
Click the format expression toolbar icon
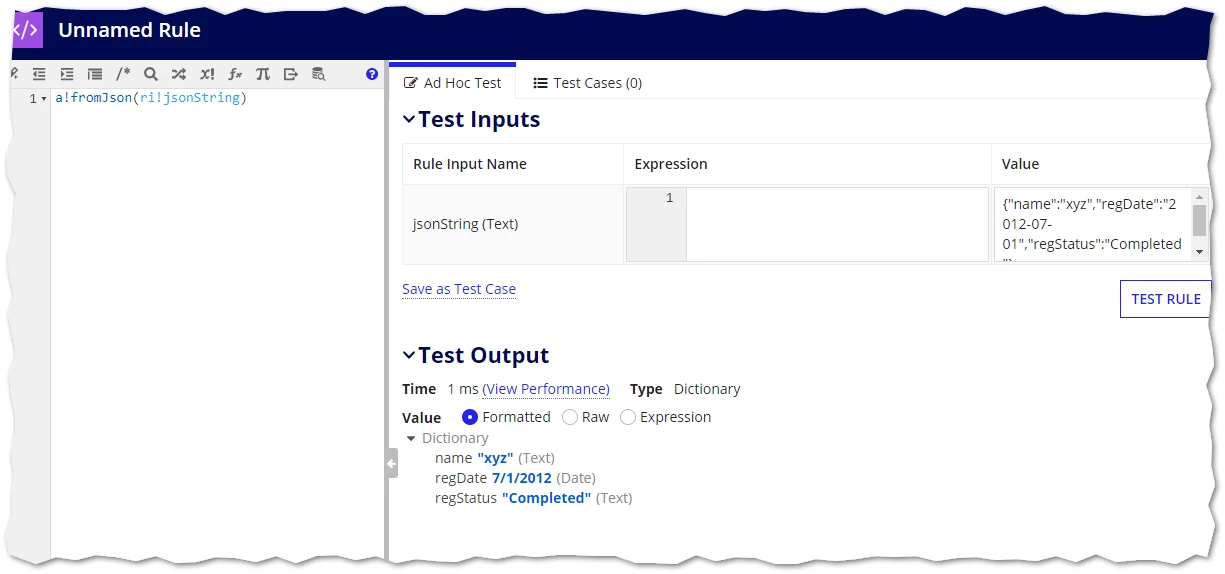click(x=95, y=74)
